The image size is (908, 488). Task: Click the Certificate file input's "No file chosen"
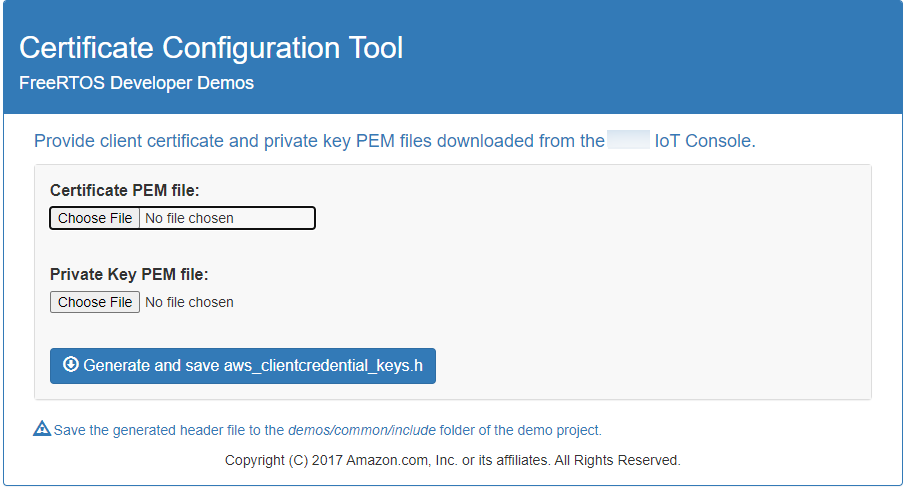pos(190,218)
